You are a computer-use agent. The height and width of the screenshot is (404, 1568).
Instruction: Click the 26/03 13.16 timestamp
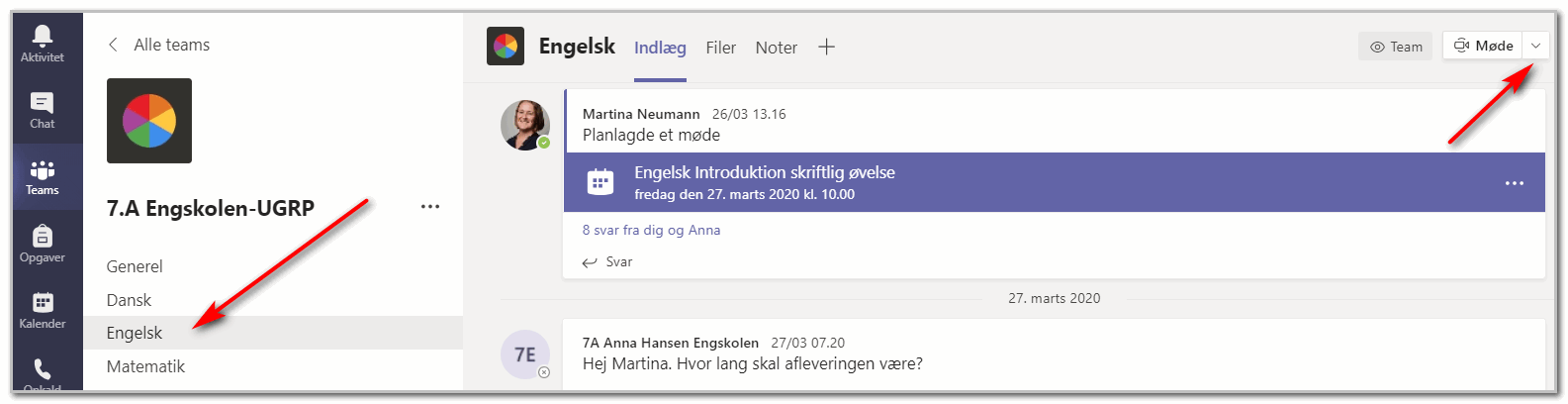pyautogui.click(x=749, y=114)
